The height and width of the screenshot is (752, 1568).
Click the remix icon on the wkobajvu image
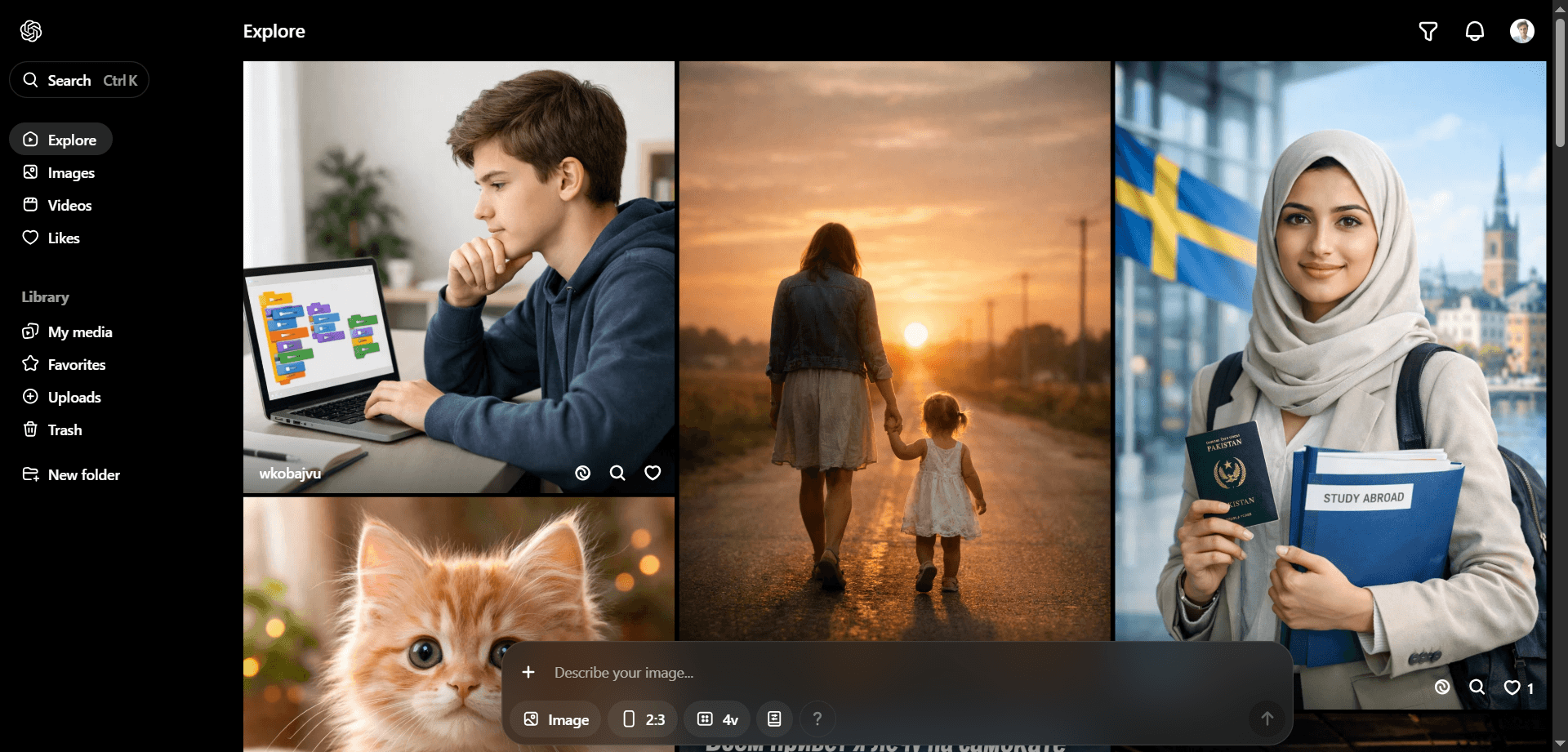tap(581, 473)
